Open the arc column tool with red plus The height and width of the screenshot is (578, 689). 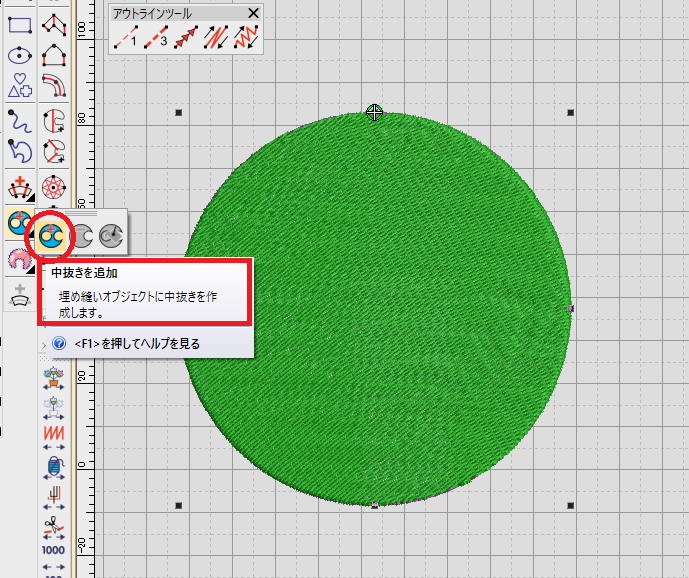[20, 188]
